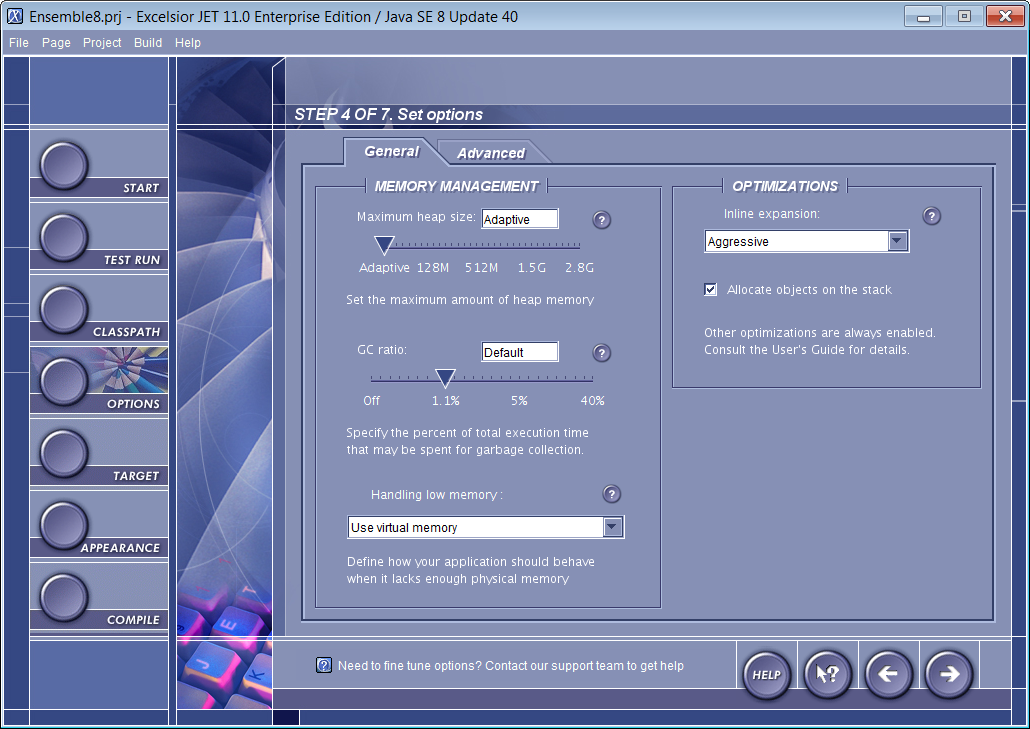Click the context help pointer icon

(827, 675)
